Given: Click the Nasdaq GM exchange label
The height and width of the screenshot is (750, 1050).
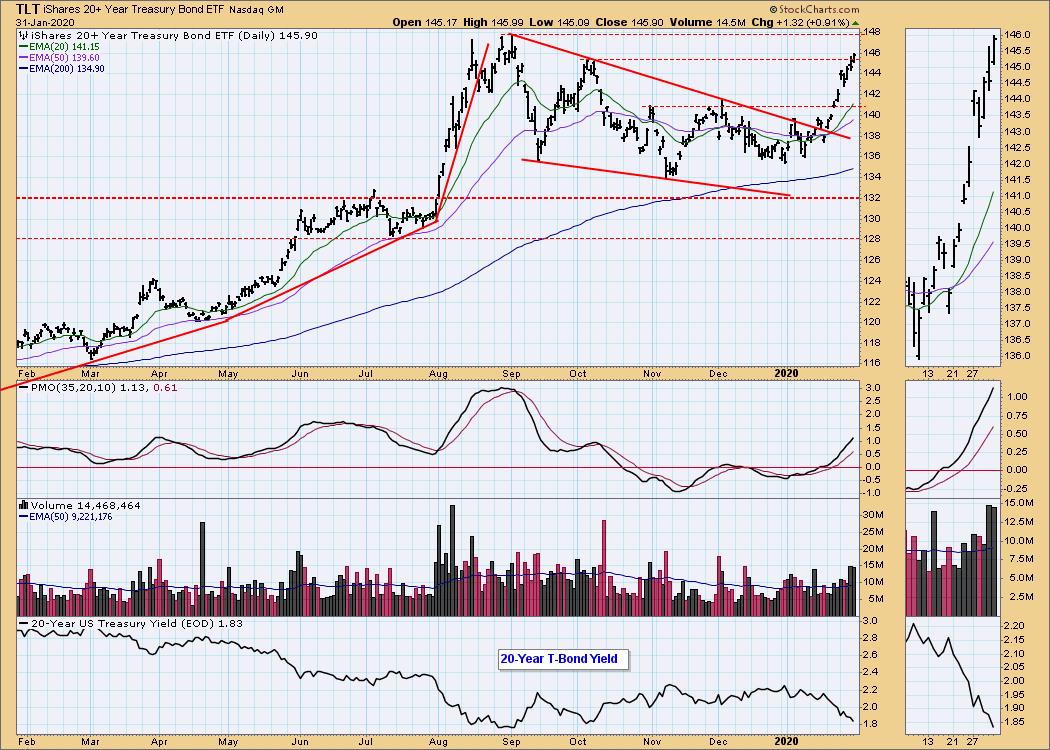Looking at the screenshot, I should [256, 10].
